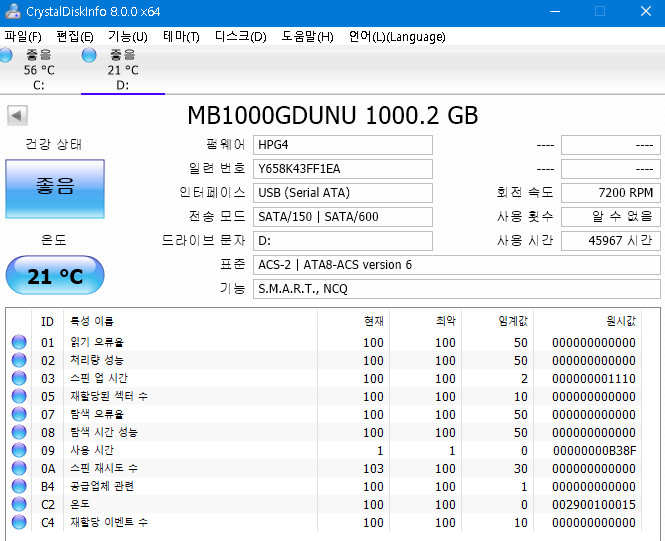Viewport: 665px width, 541px height.
Task: Select the 처리량 성능 row name
Action: pos(97,360)
